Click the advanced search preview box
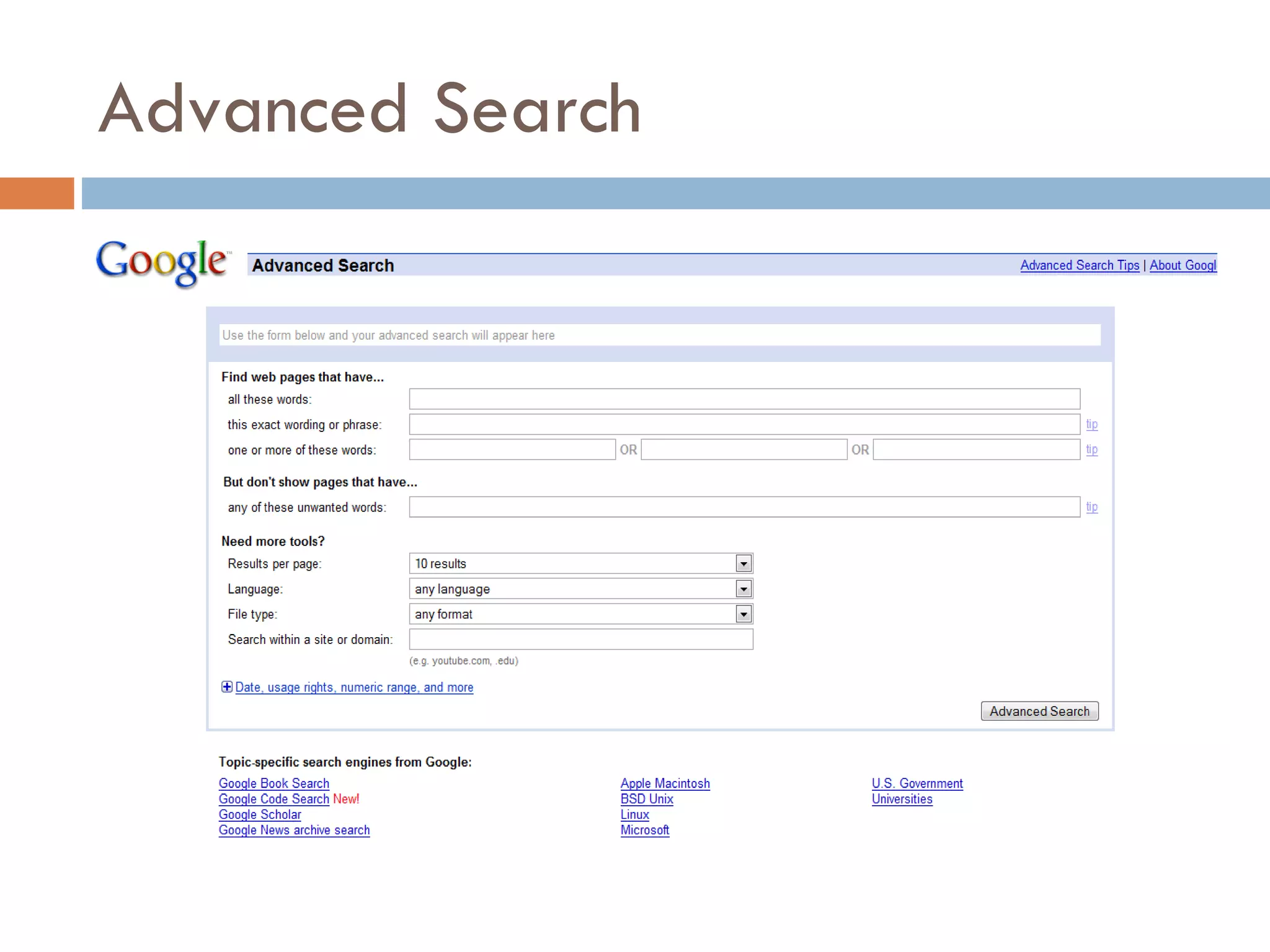Image resolution: width=1270 pixels, height=952 pixels. coord(660,335)
